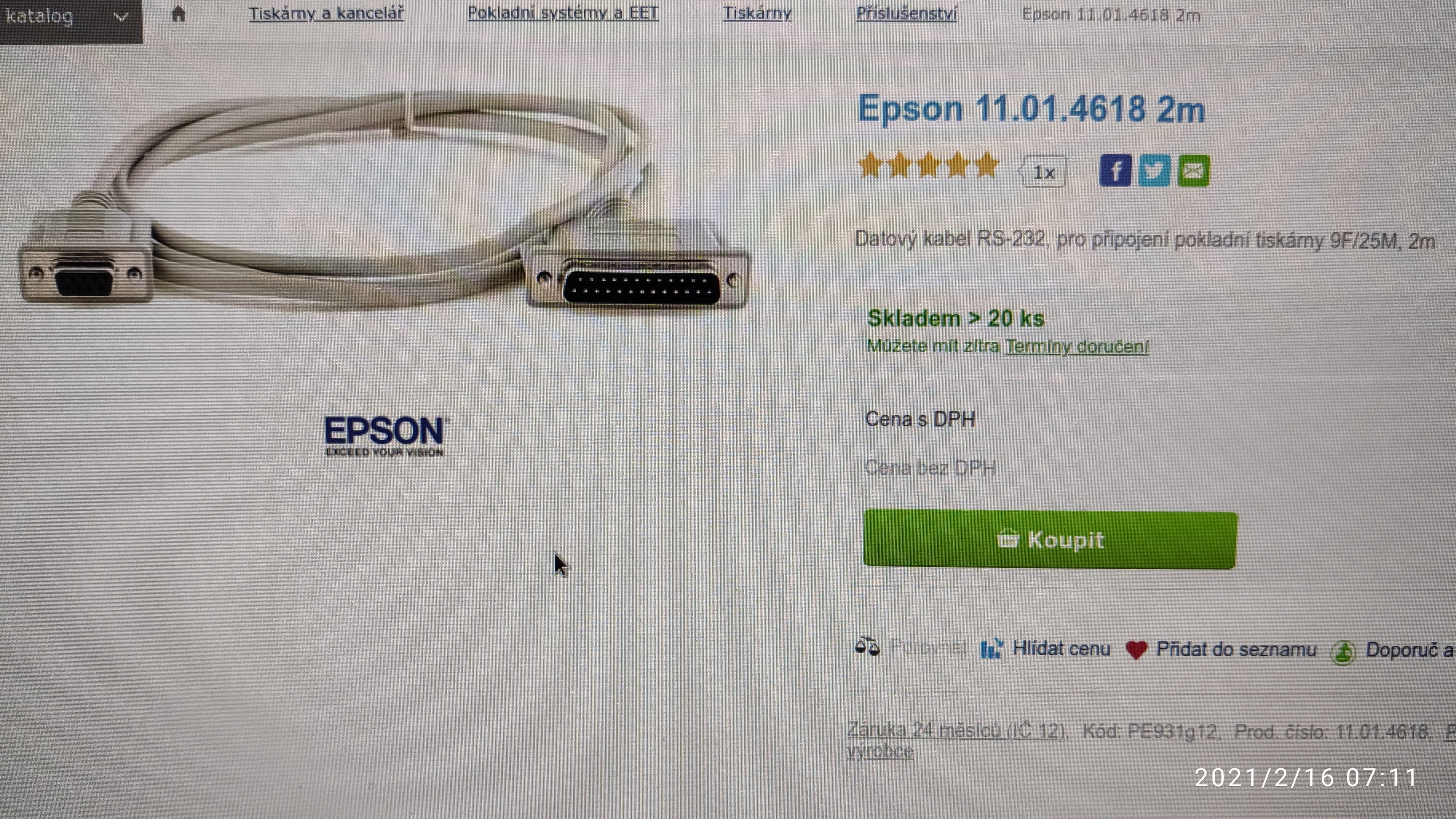
Task: Go to the Tiskárny breadcrumb category
Action: pos(757,13)
